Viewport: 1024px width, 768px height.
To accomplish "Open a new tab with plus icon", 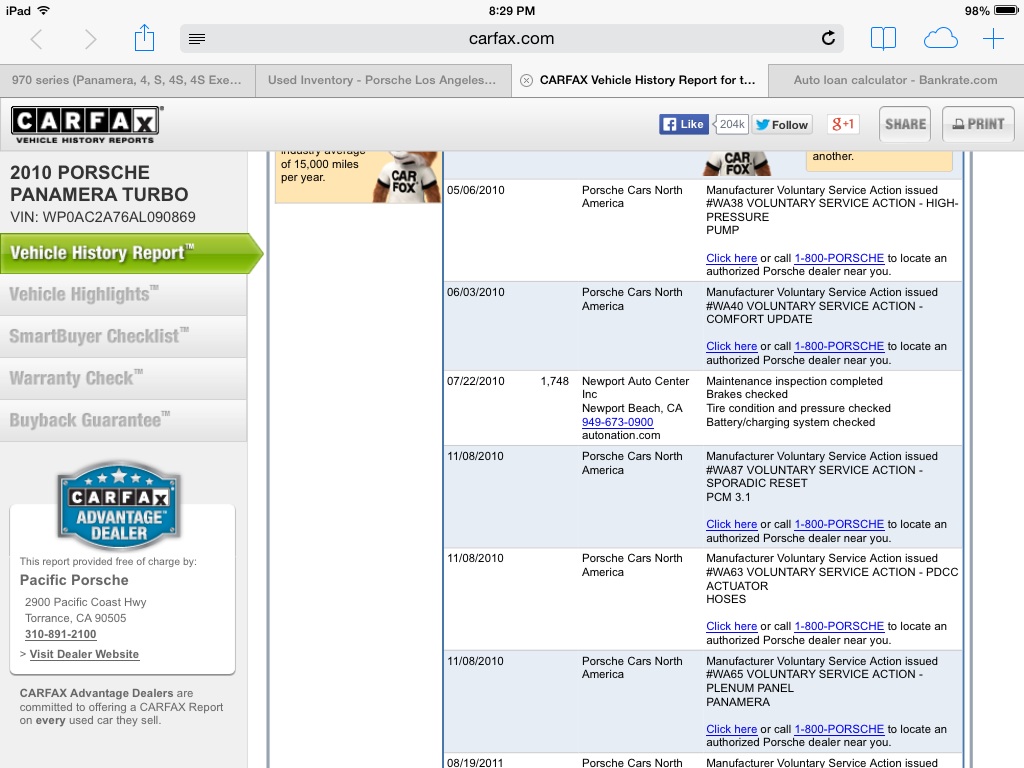I will click(x=993, y=39).
